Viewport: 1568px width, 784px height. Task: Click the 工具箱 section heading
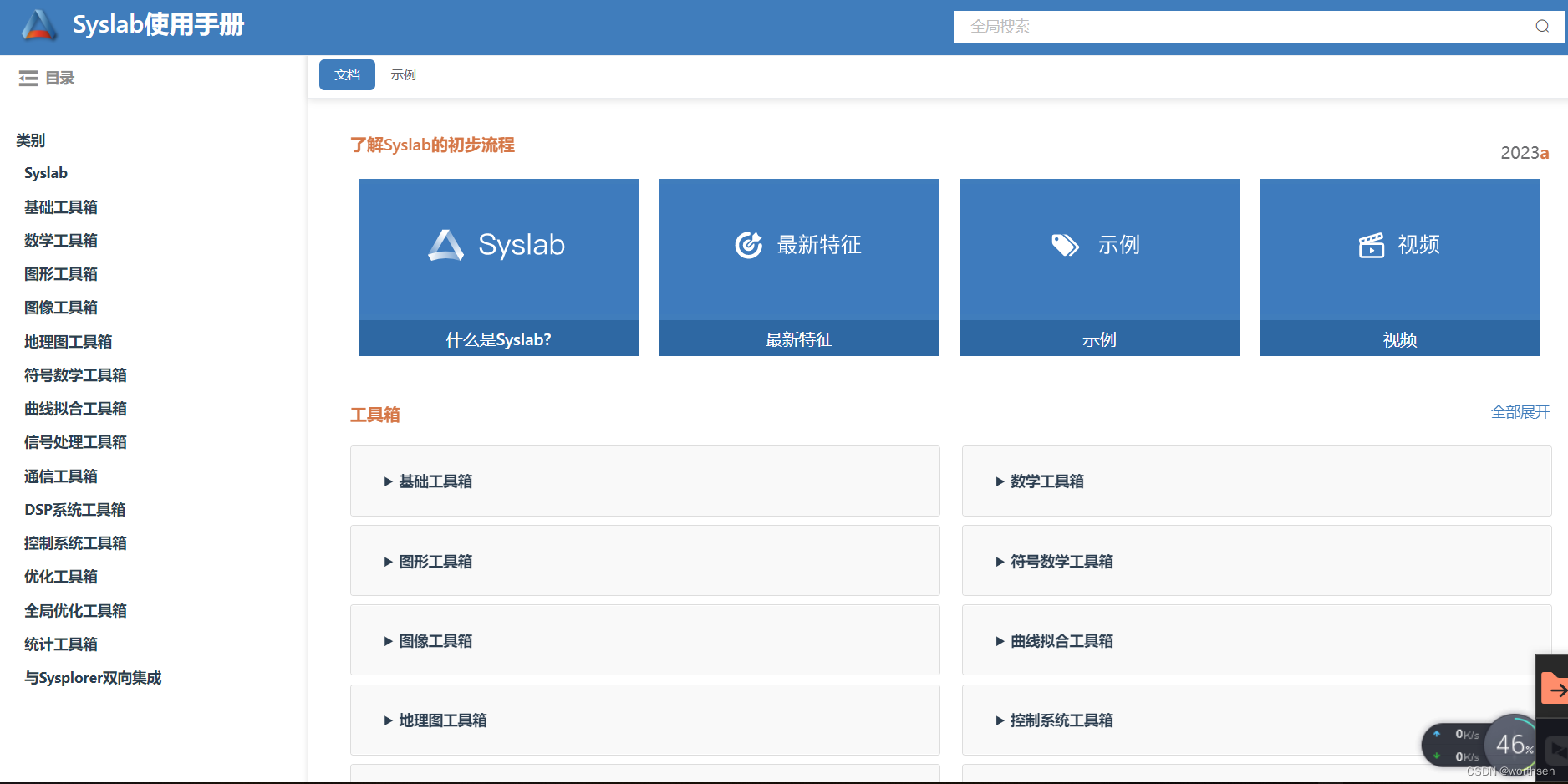tap(374, 415)
